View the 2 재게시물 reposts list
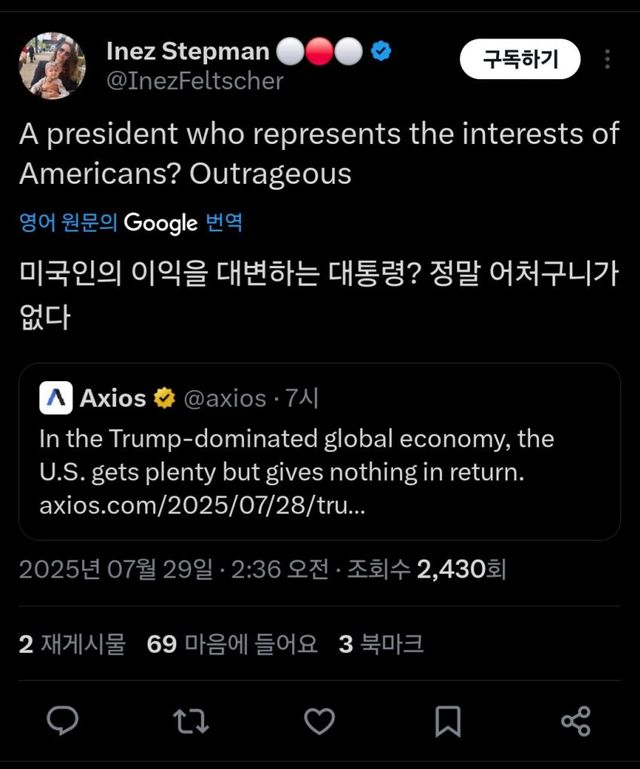This screenshot has height=769, width=640. pyautogui.click(x=72, y=644)
